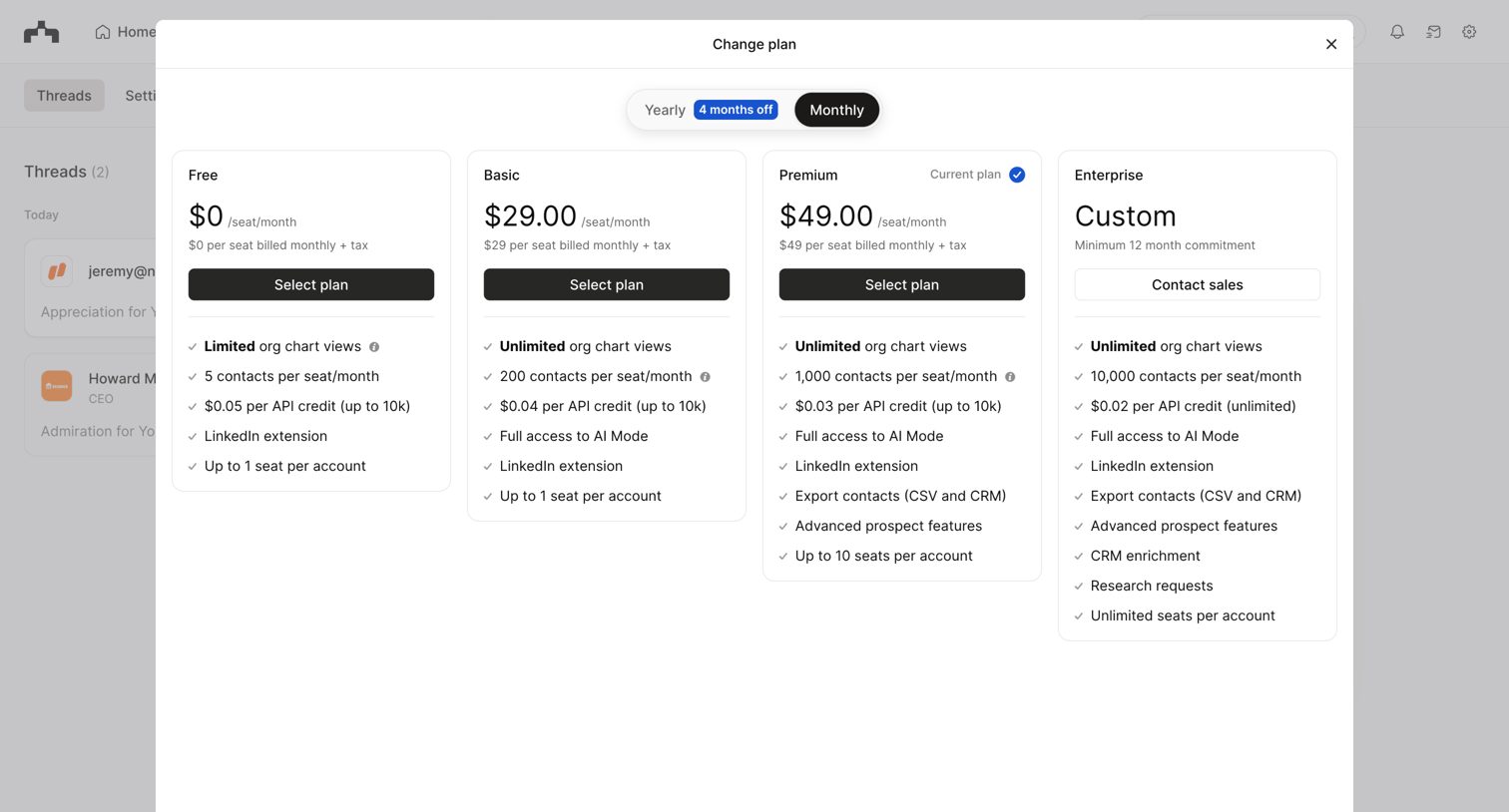Click the notifications bell icon

pyautogui.click(x=1397, y=32)
